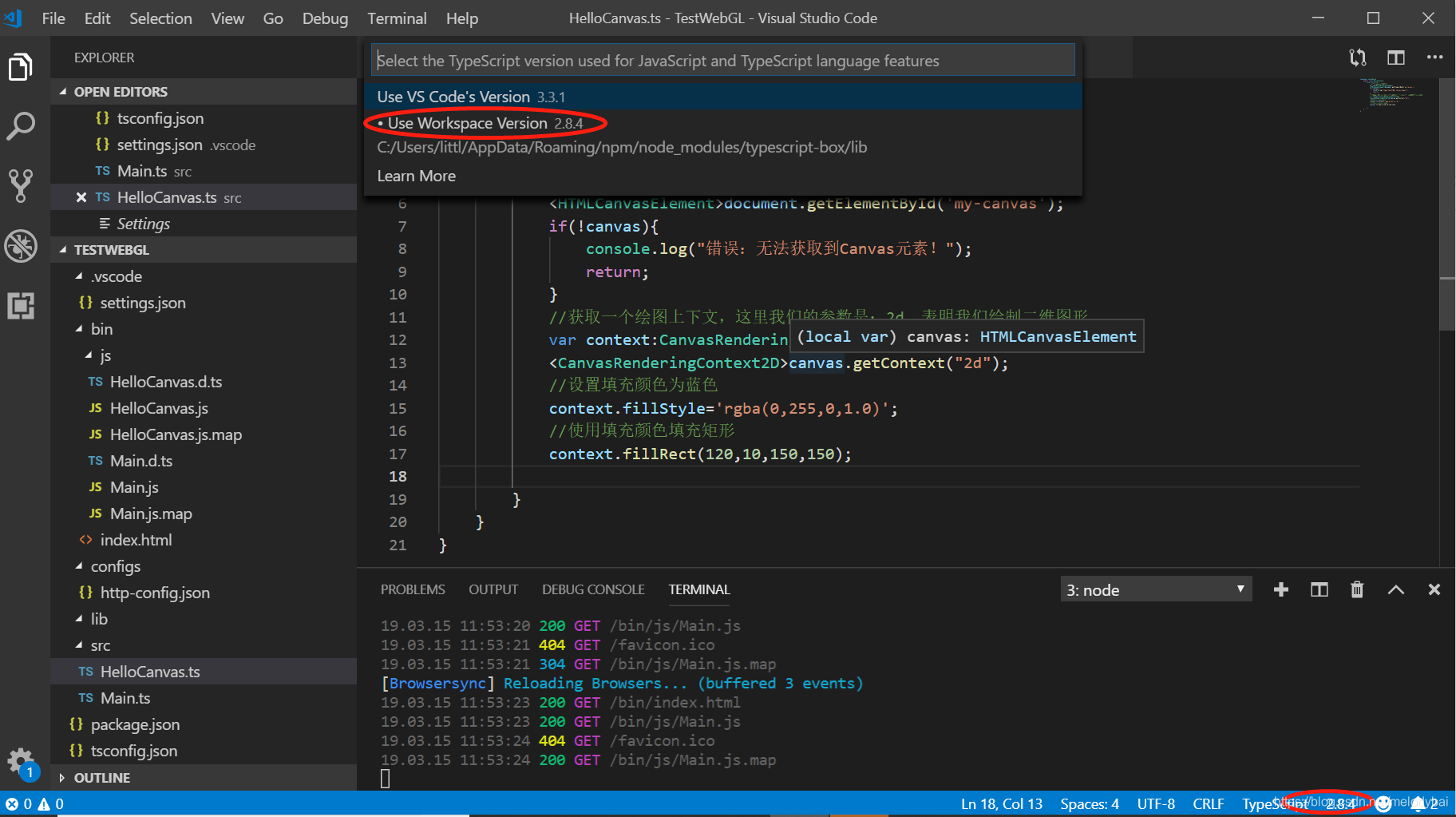Choose Use VS Code's Version 3.3.1
The image size is (1456, 817).
(x=723, y=97)
